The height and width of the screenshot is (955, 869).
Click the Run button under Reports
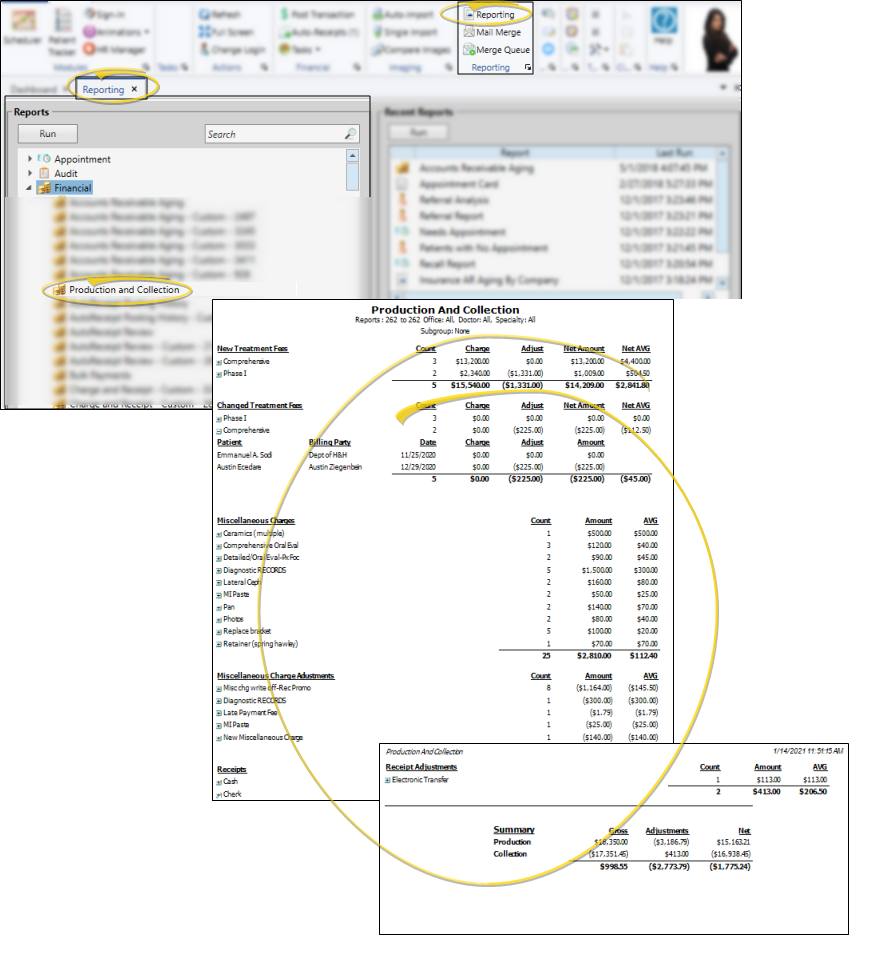[47, 133]
